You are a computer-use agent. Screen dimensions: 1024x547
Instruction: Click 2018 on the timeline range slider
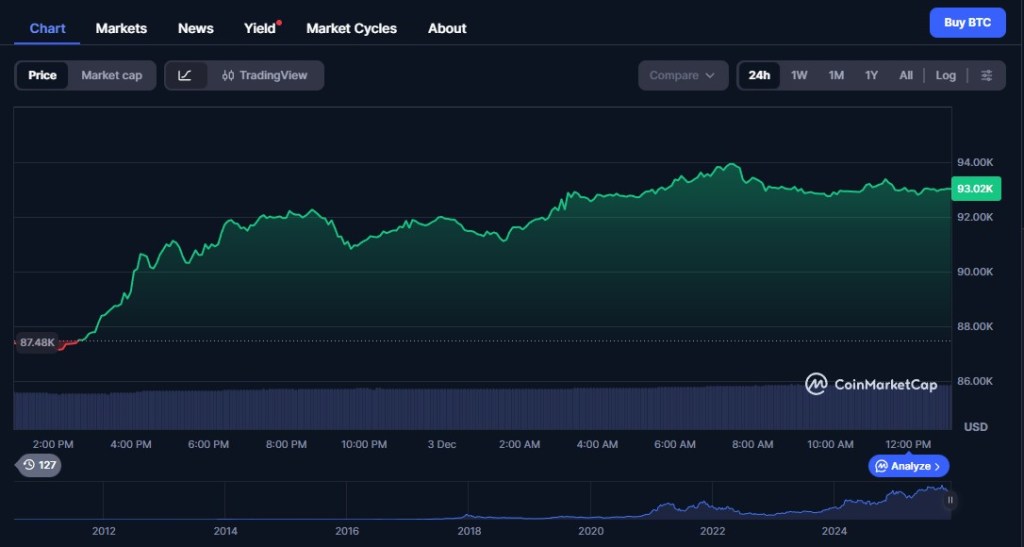coord(468,531)
